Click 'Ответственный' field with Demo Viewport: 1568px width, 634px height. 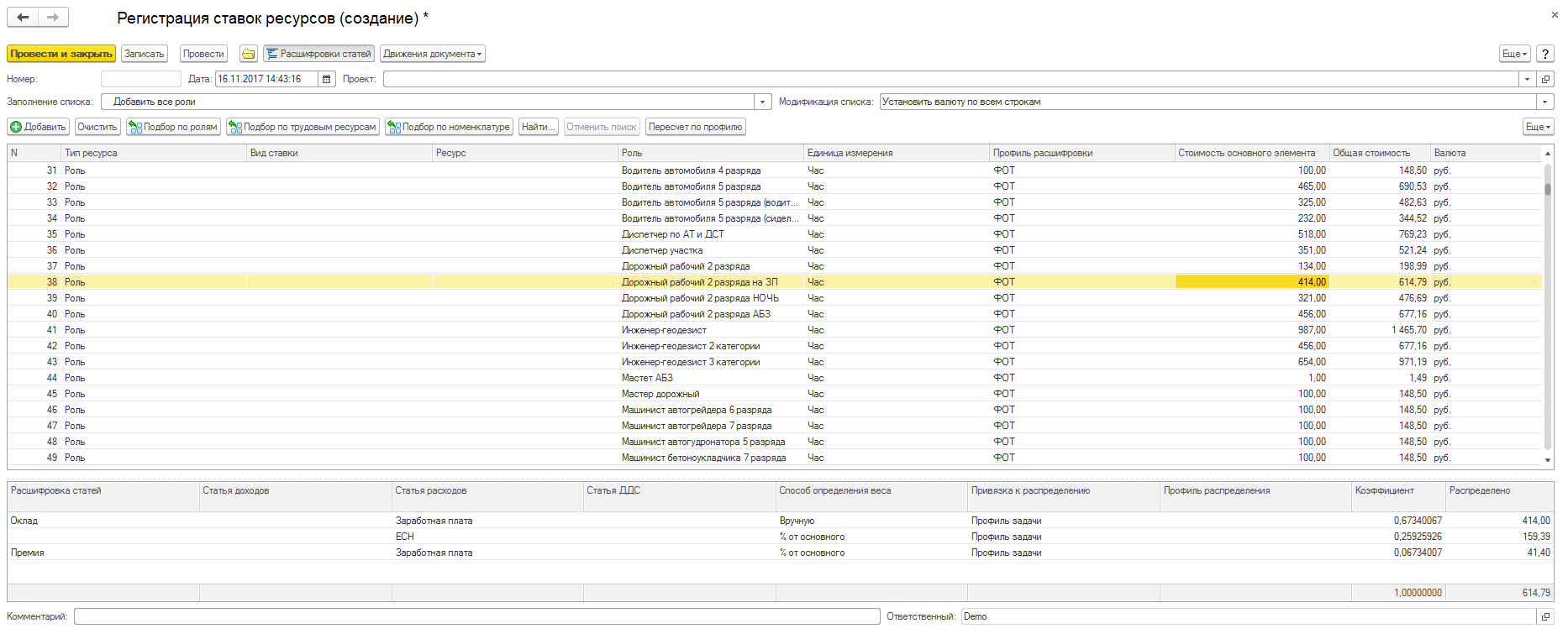(x=1249, y=616)
